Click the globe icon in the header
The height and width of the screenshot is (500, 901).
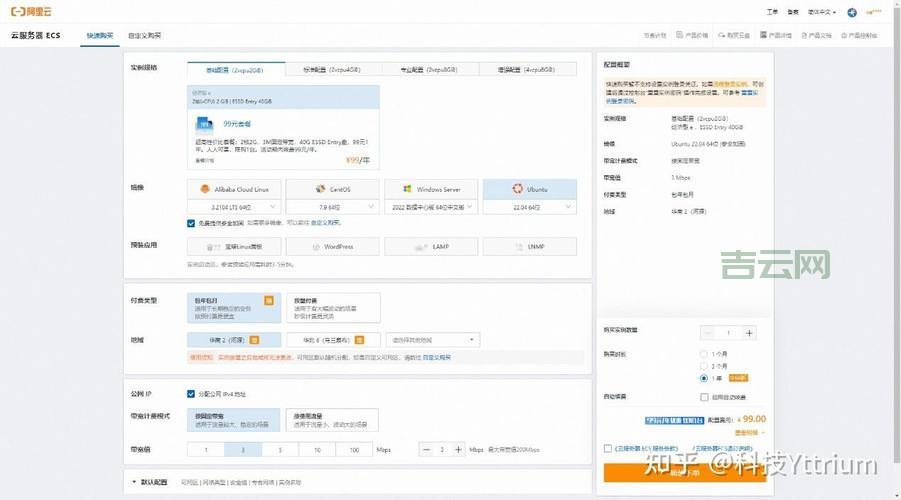[852, 12]
